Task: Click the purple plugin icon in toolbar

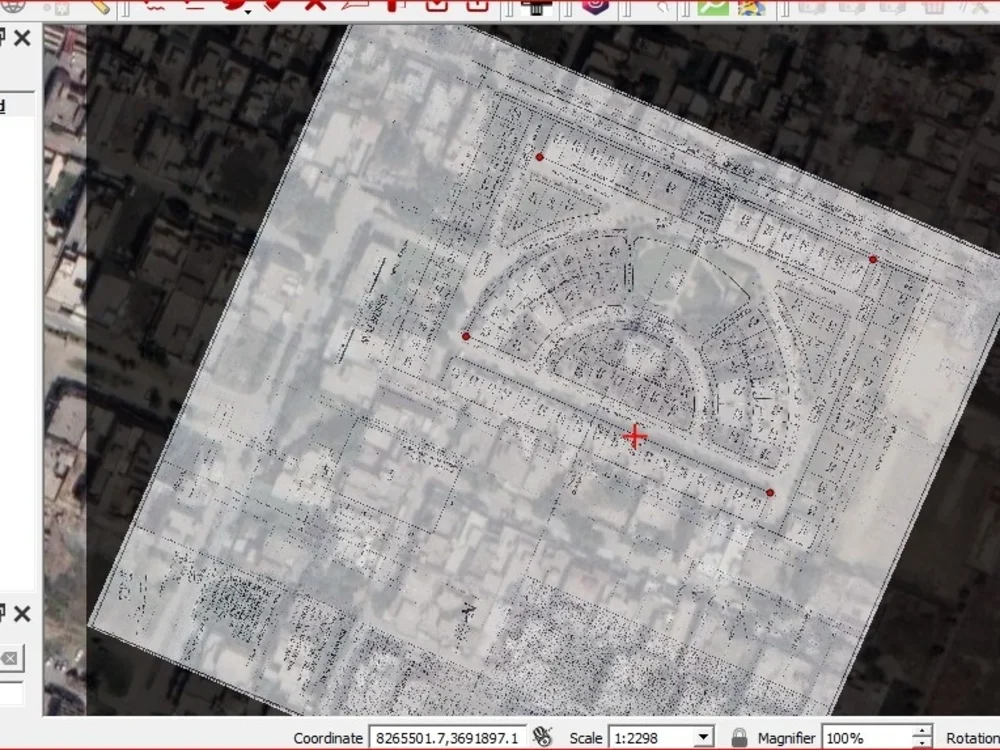Action: click(595, 6)
